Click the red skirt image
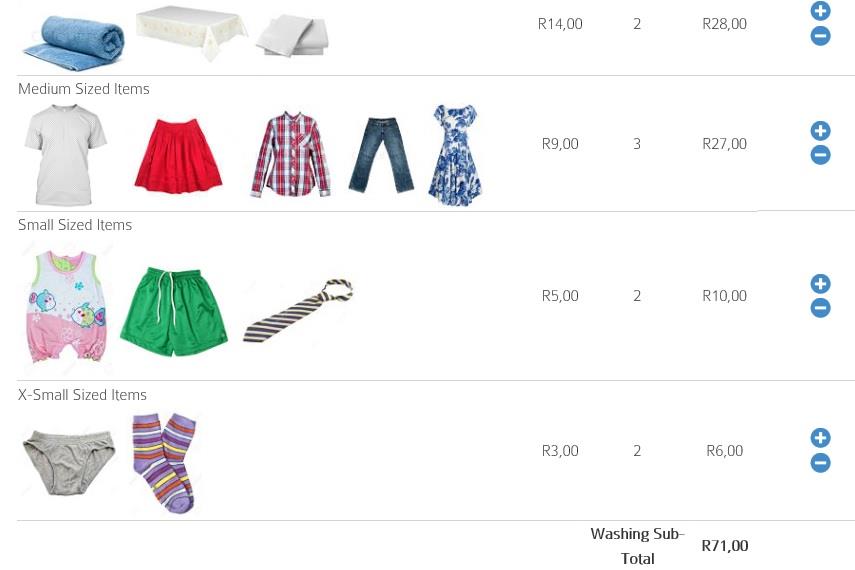 (x=178, y=157)
